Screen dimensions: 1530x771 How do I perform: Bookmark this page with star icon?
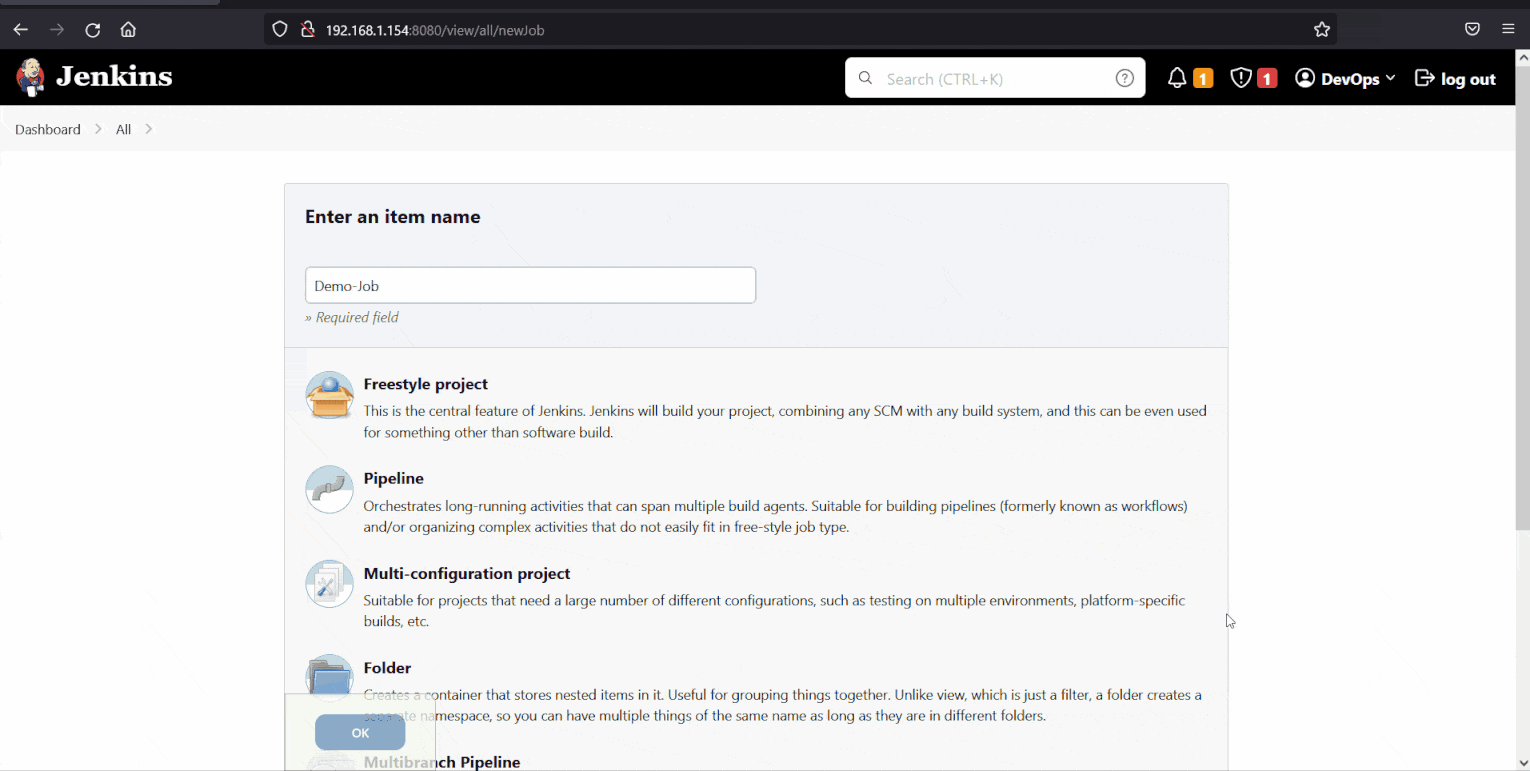1322,30
